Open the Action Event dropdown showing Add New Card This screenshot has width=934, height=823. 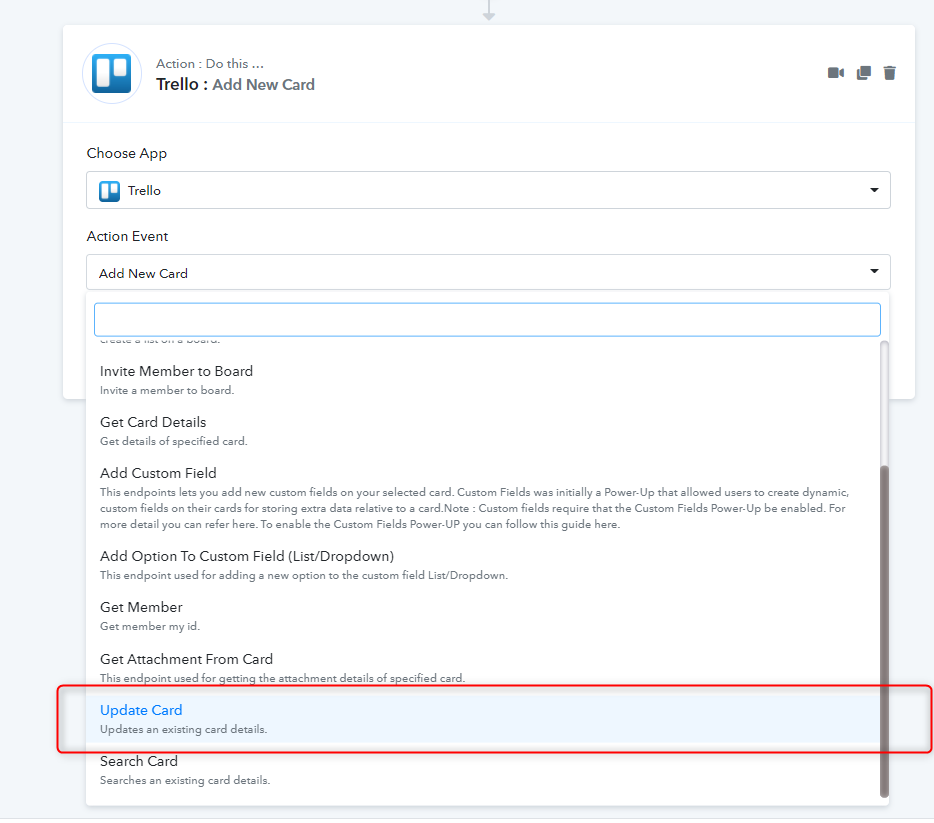[488, 273]
